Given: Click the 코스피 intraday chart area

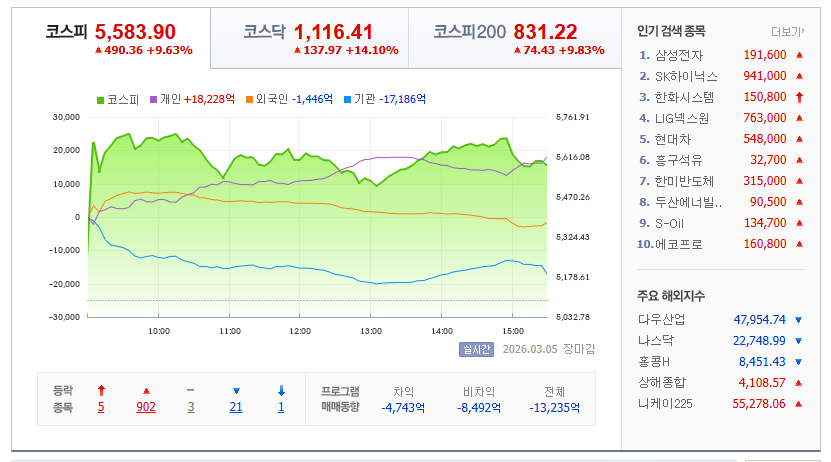Looking at the screenshot, I should 317,217.
